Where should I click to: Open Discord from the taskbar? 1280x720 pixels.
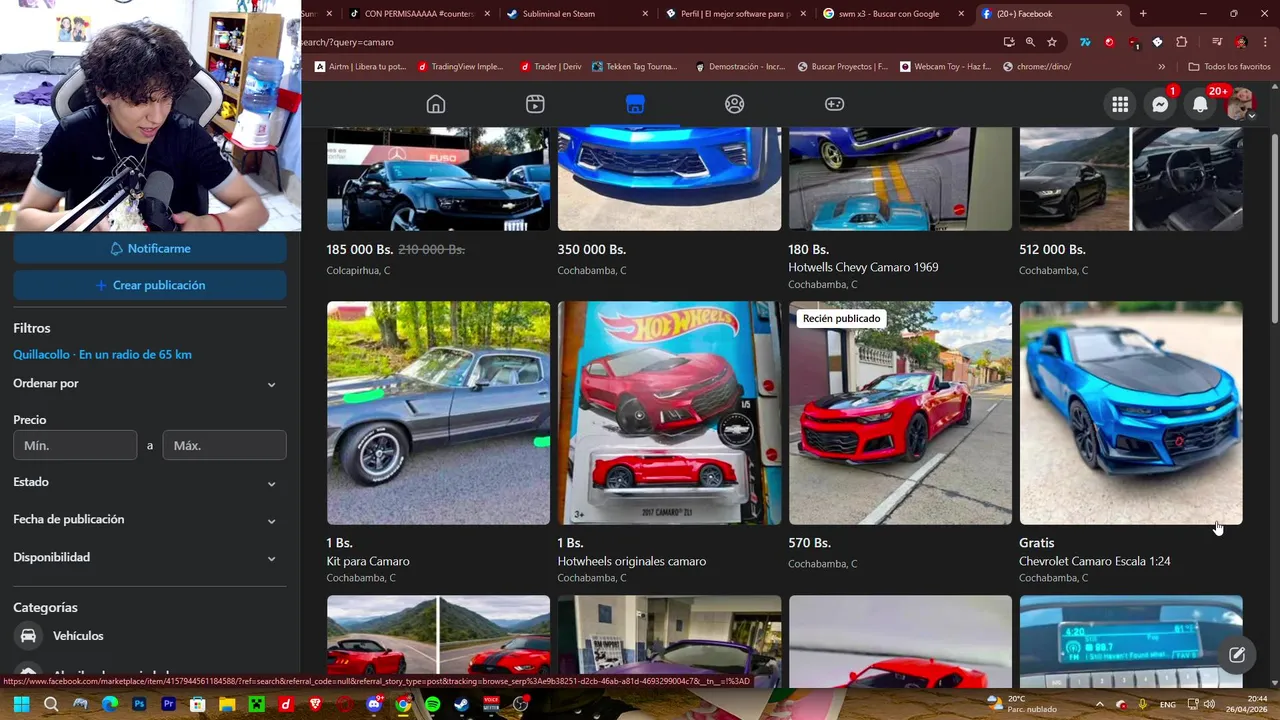[374, 704]
